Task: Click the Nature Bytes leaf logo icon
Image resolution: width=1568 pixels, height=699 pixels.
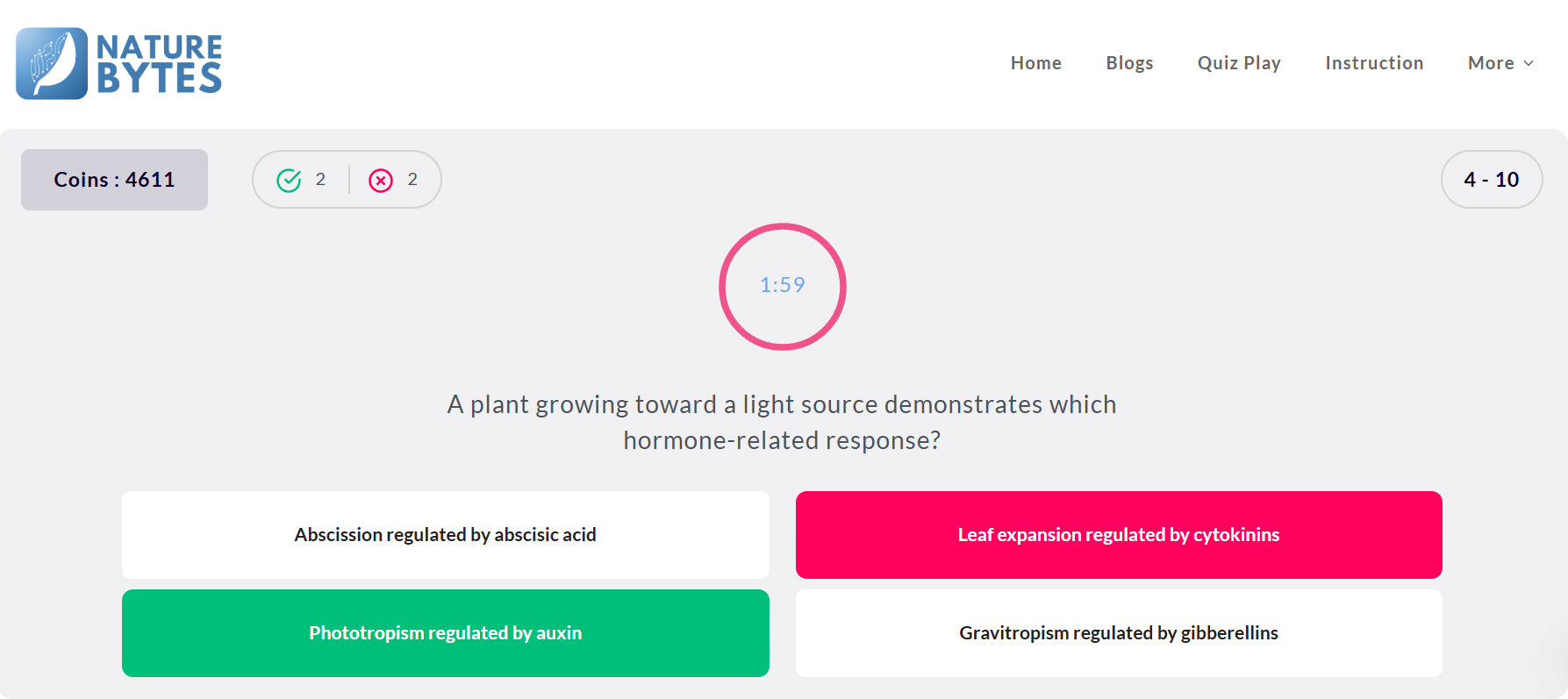Action: pos(52,63)
